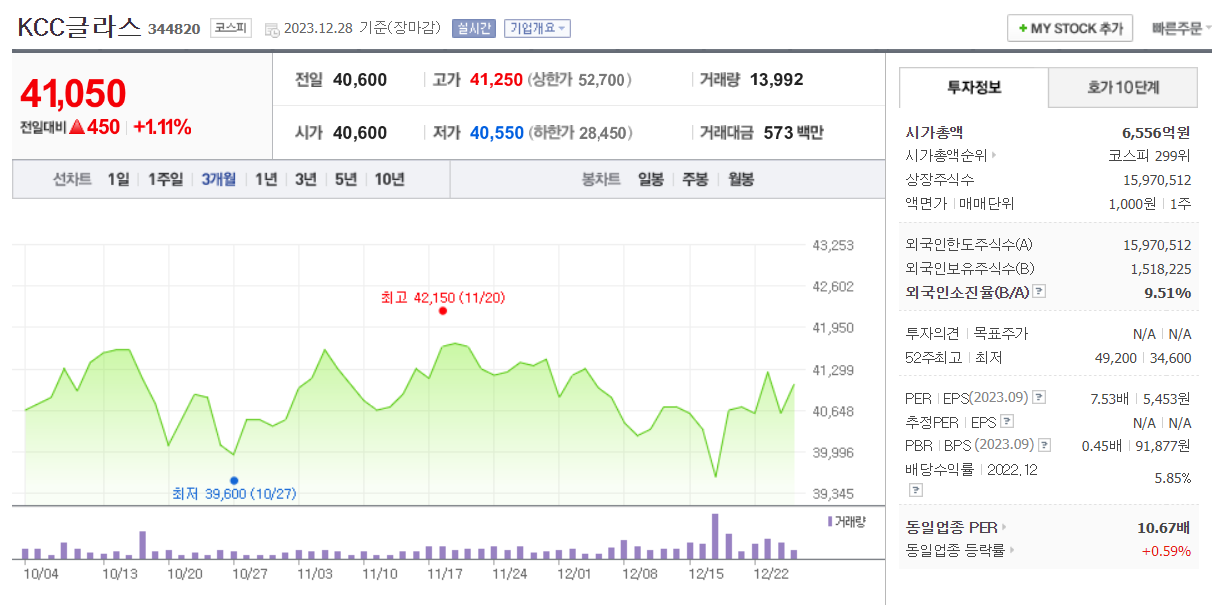Click the MY STOCK 추가 button
Image resolution: width=1223 pixels, height=605 pixels.
1069,28
